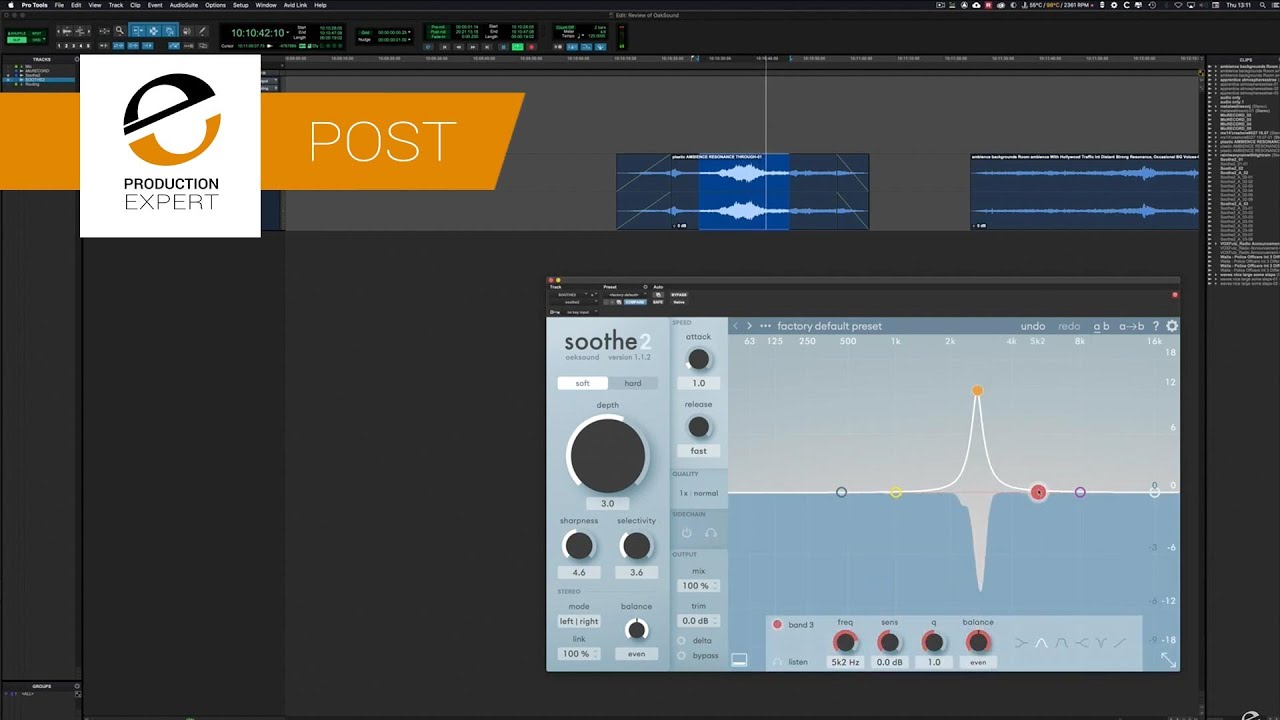This screenshot has width=1280, height=720.
Task: Open the Apple menu
Action: point(9,5)
